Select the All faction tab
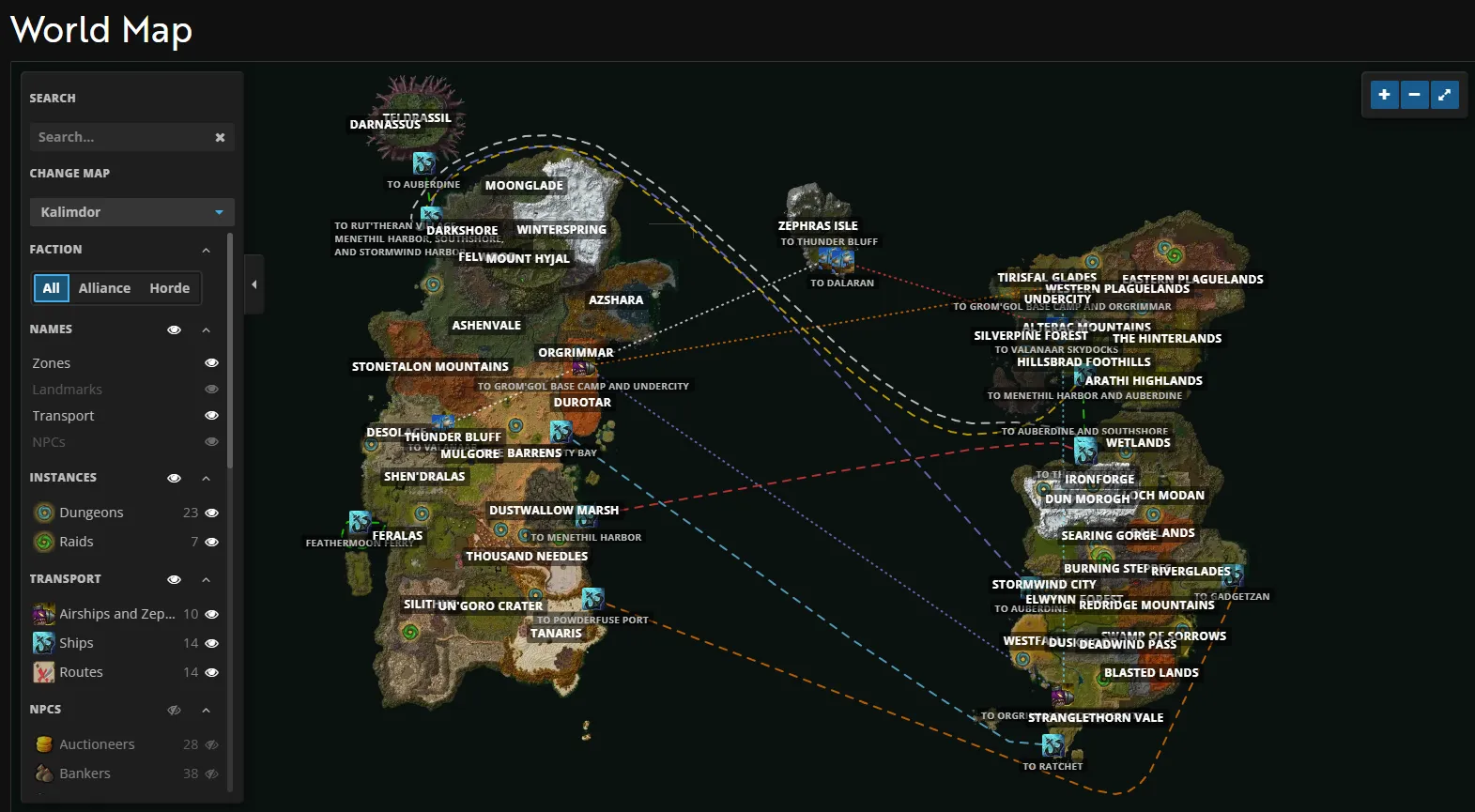 click(52, 288)
